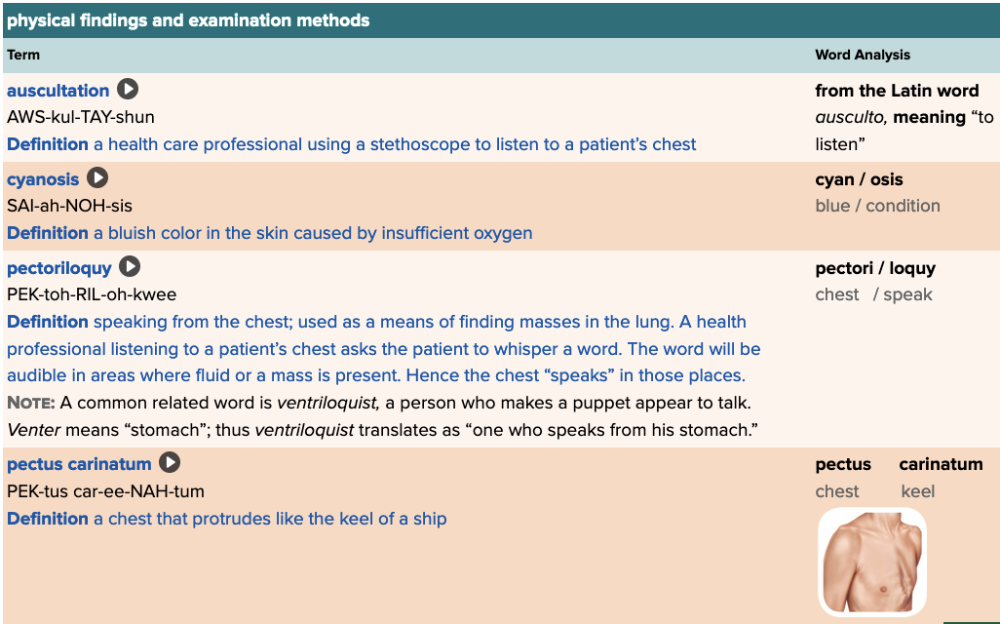The width and height of the screenshot is (1000, 624).
Task: Select the pectoriloquy term link
Action: [60, 268]
